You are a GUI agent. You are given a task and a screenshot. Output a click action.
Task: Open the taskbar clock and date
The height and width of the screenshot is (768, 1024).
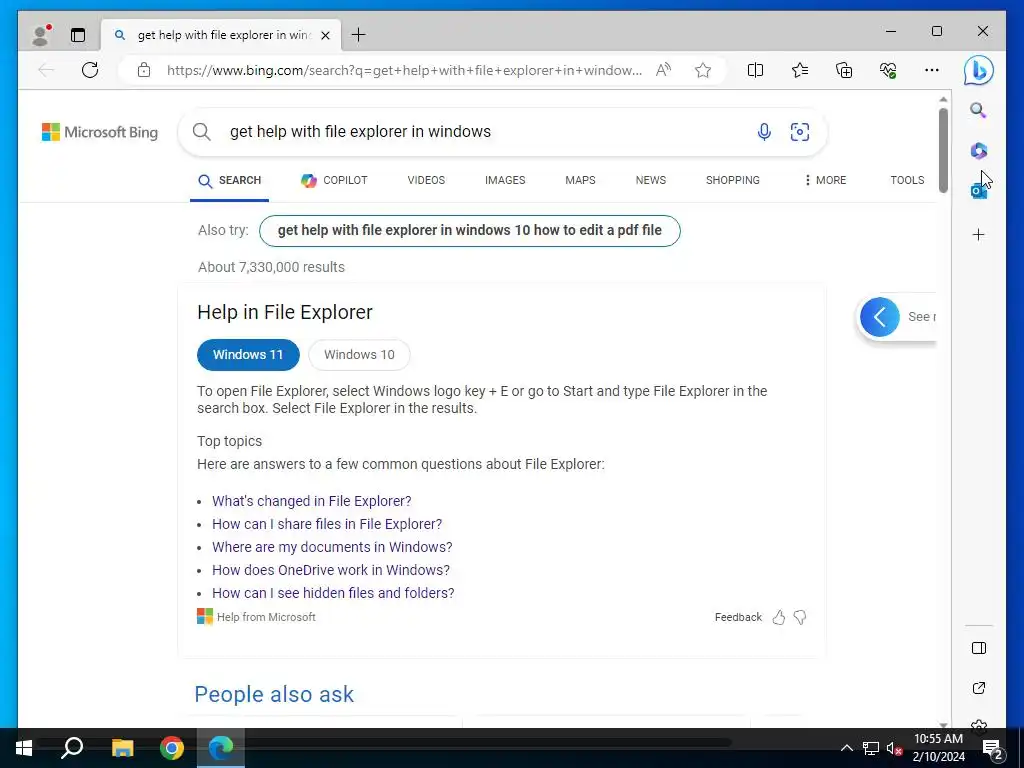pyautogui.click(x=938, y=748)
